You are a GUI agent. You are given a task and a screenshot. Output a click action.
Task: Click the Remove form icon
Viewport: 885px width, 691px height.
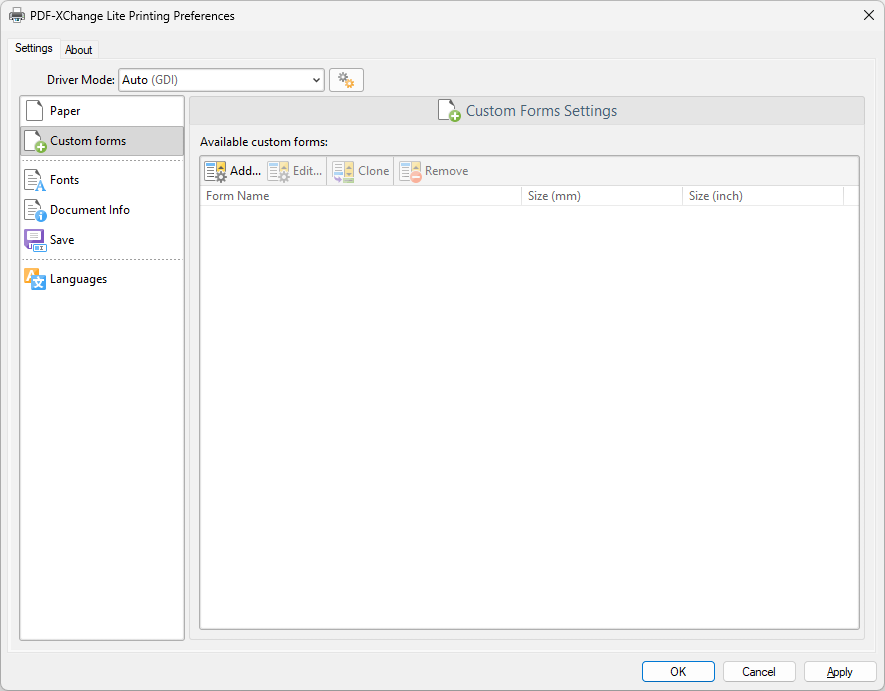(x=409, y=170)
